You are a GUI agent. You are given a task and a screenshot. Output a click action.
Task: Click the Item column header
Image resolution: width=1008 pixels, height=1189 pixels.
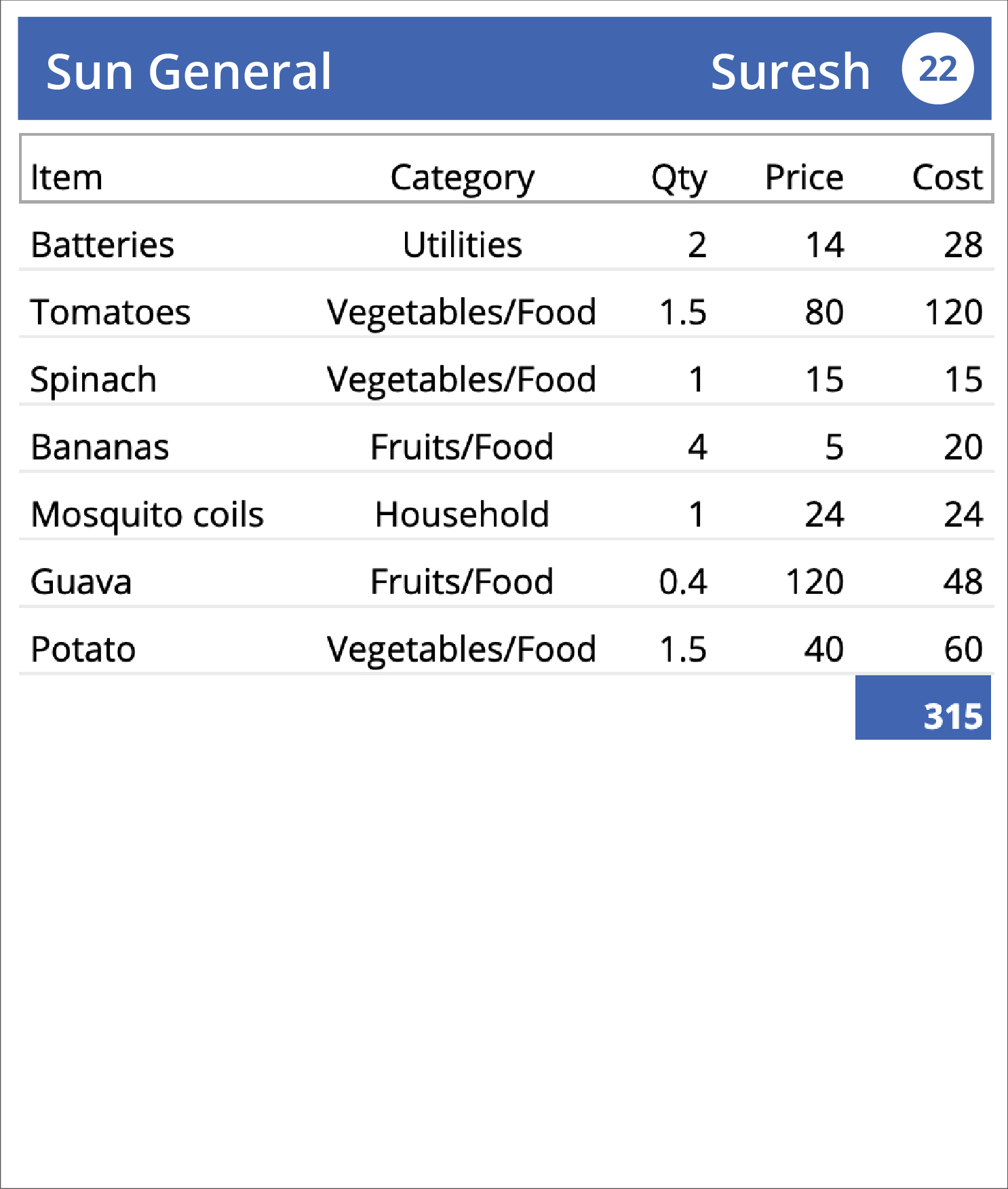point(66,178)
